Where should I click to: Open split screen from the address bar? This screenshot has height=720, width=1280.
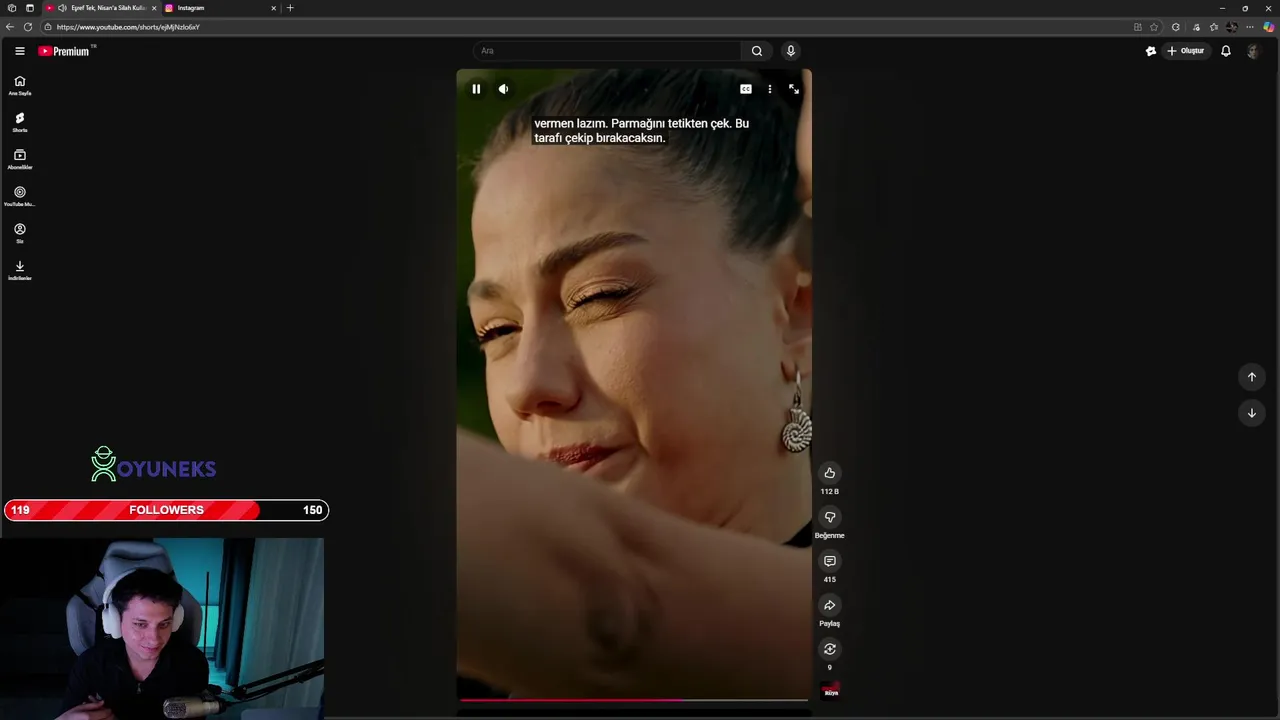pyautogui.click(x=1137, y=27)
